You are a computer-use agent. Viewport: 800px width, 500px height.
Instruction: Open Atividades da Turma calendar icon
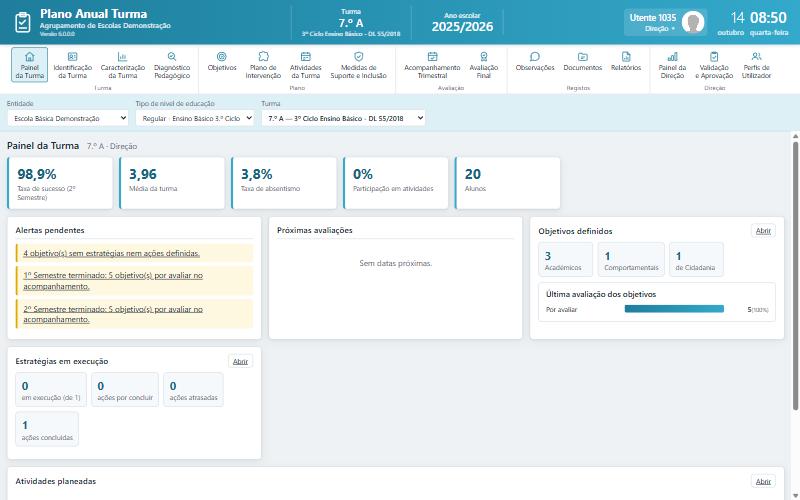(306, 56)
